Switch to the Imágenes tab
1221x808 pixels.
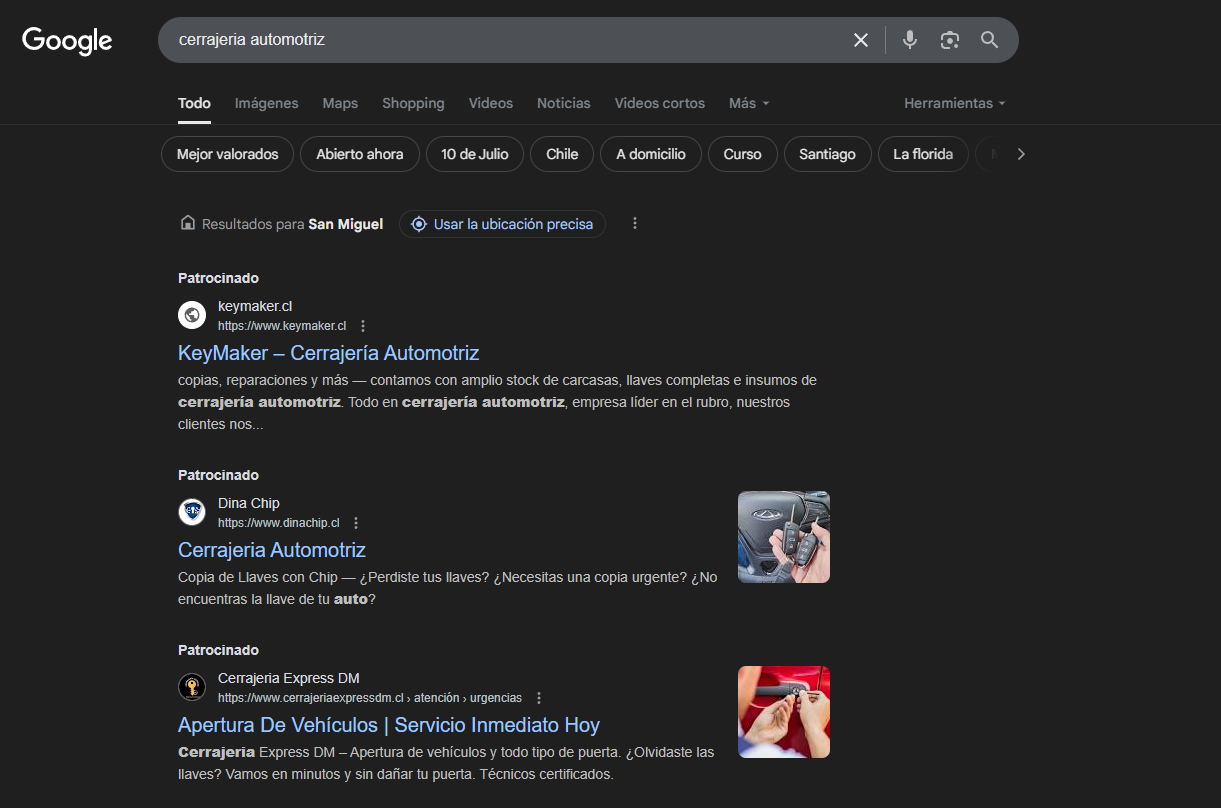(x=267, y=103)
